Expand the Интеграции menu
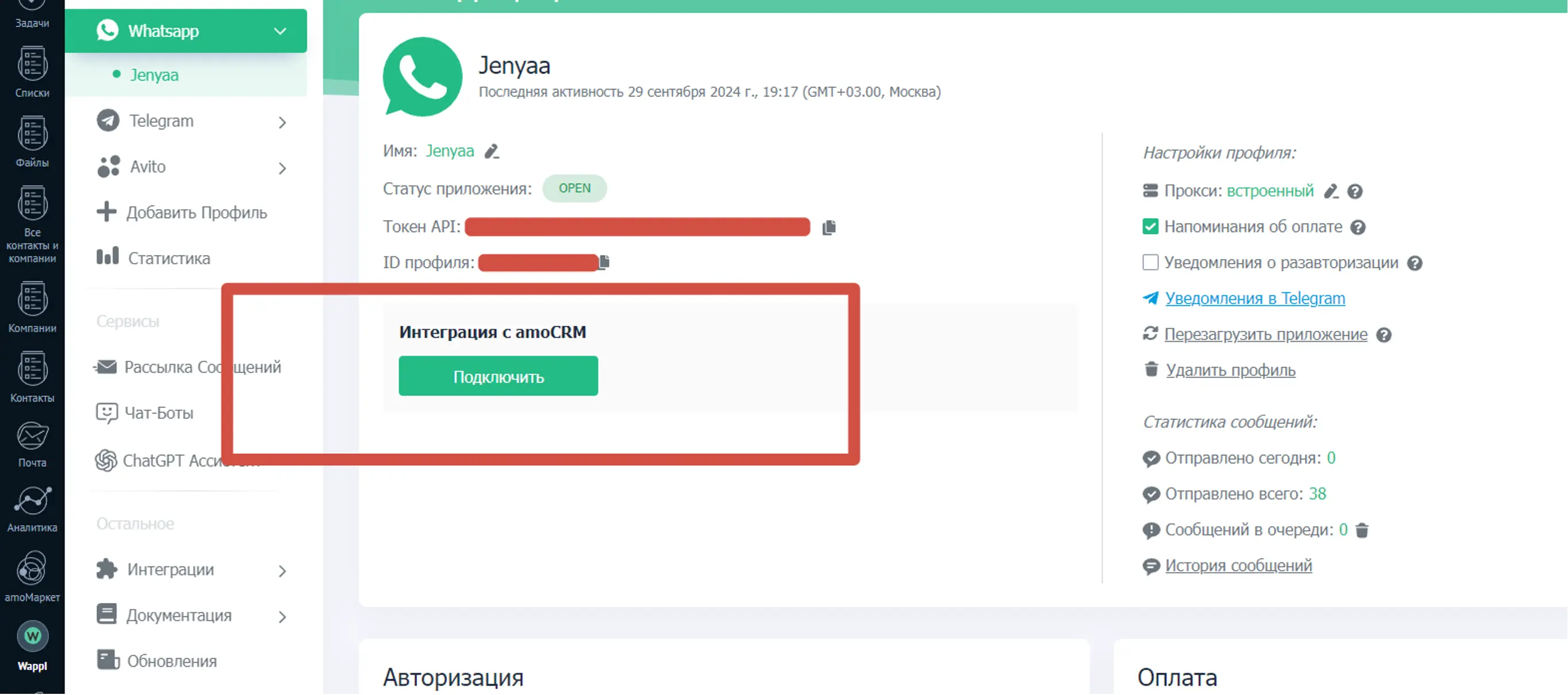Screen dimensions: 1568x695 coord(282,570)
